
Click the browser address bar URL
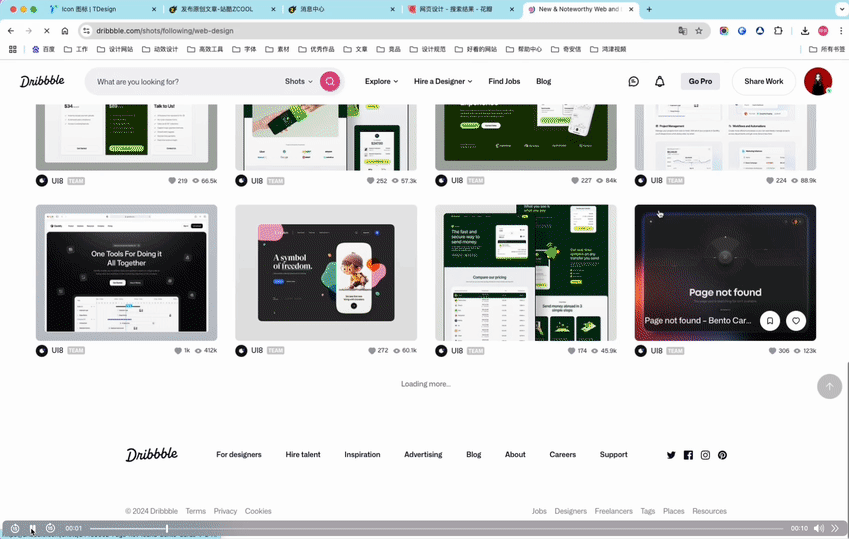pyautogui.click(x=165, y=31)
